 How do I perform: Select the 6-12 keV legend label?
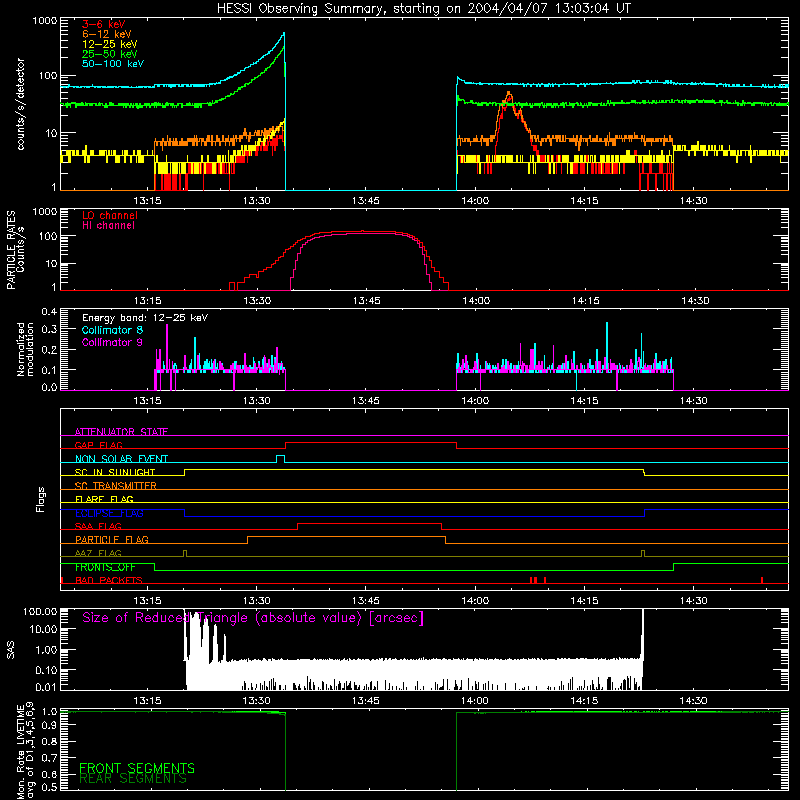(x=107, y=34)
